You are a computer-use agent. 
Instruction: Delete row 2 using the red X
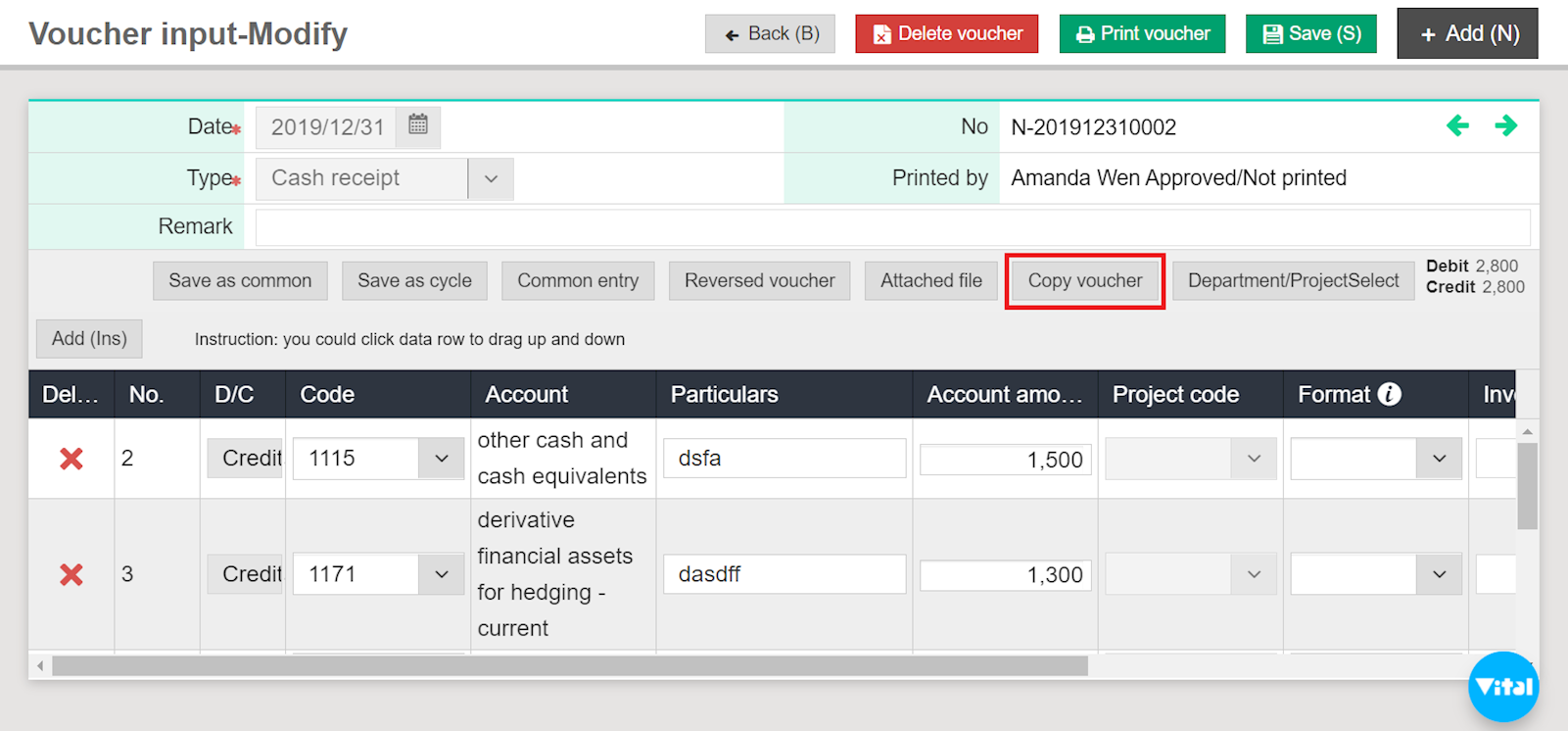(71, 459)
